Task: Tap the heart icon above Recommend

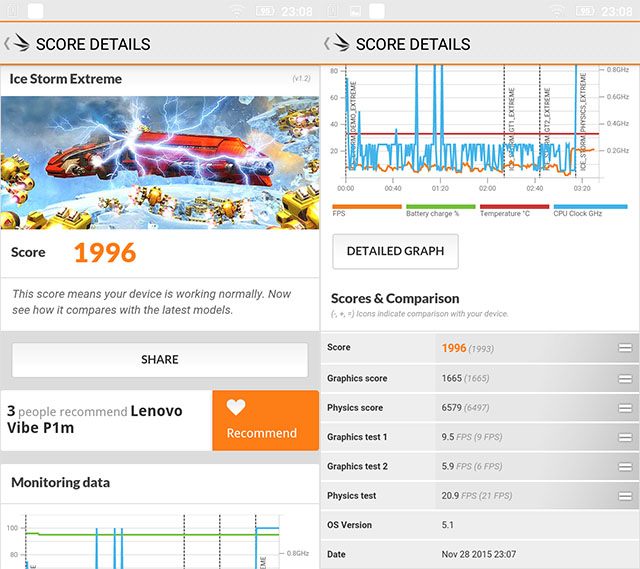Action: pos(236,407)
